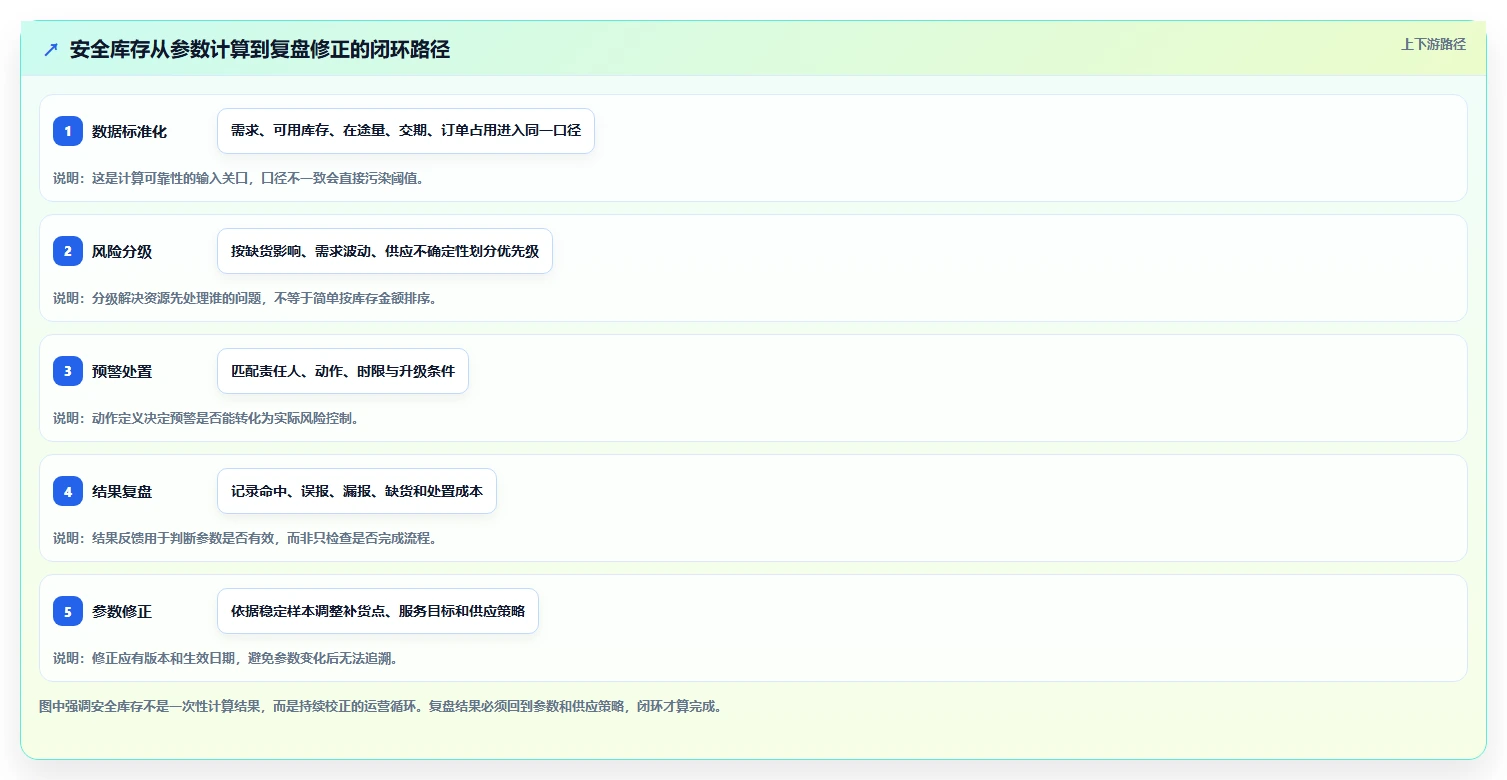Click step number 3 badge
1507x780 pixels.
(68, 371)
